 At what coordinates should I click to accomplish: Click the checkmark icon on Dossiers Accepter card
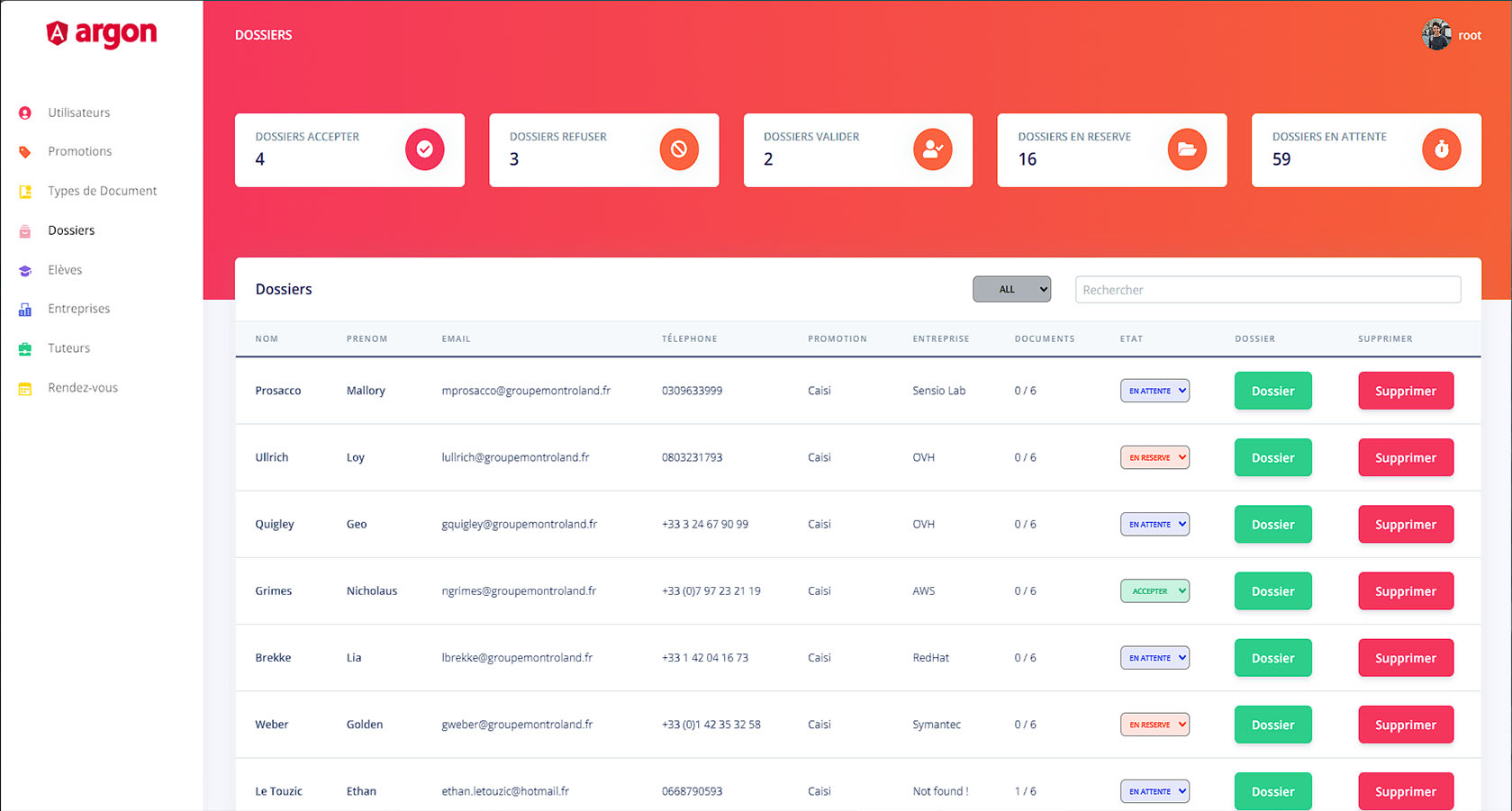point(424,149)
